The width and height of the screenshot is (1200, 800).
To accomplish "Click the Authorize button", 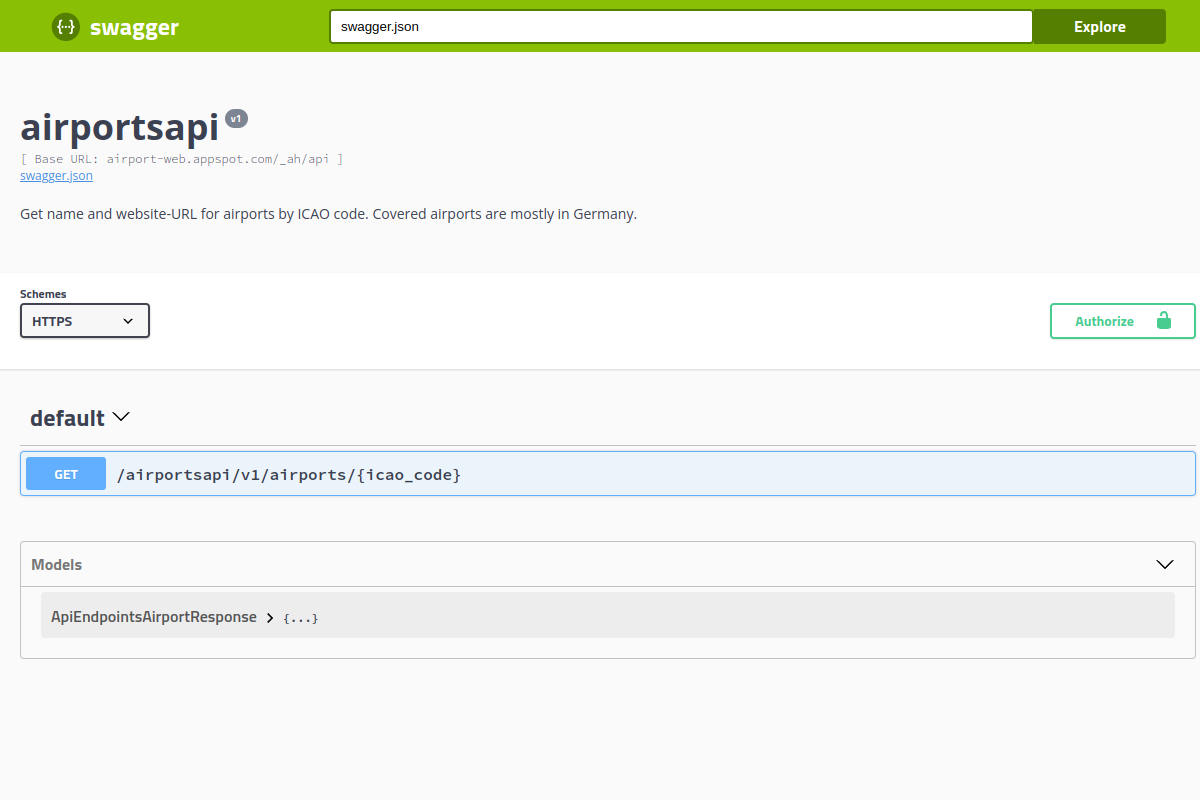I will [x=1122, y=321].
